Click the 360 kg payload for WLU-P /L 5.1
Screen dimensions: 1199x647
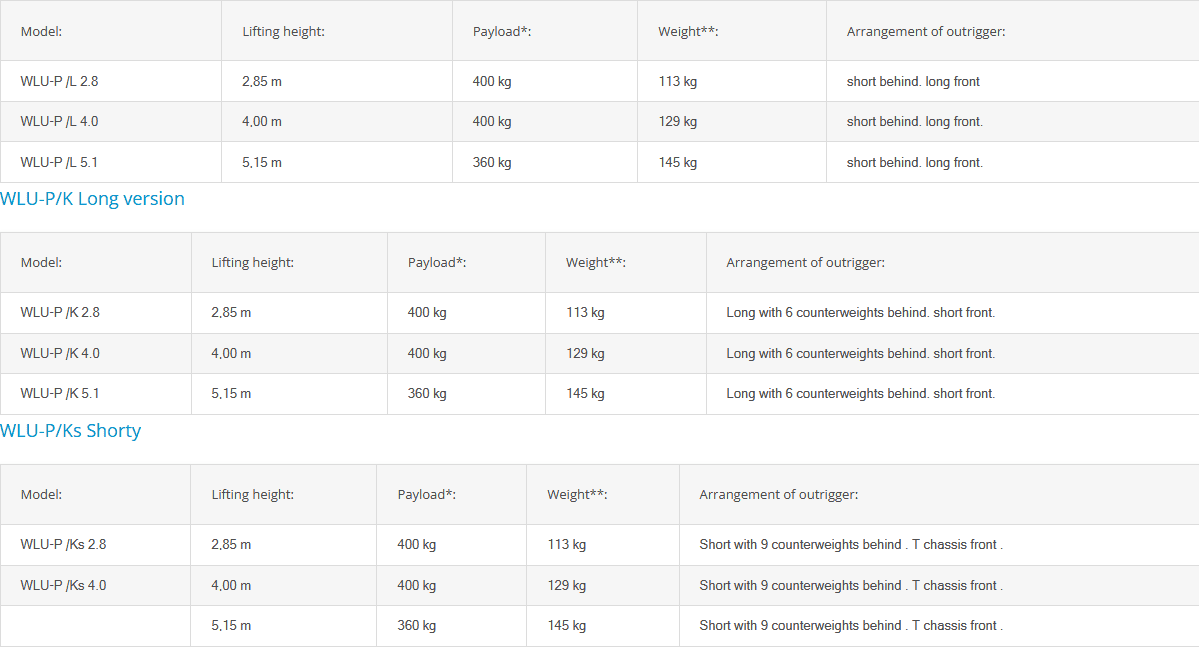click(492, 162)
